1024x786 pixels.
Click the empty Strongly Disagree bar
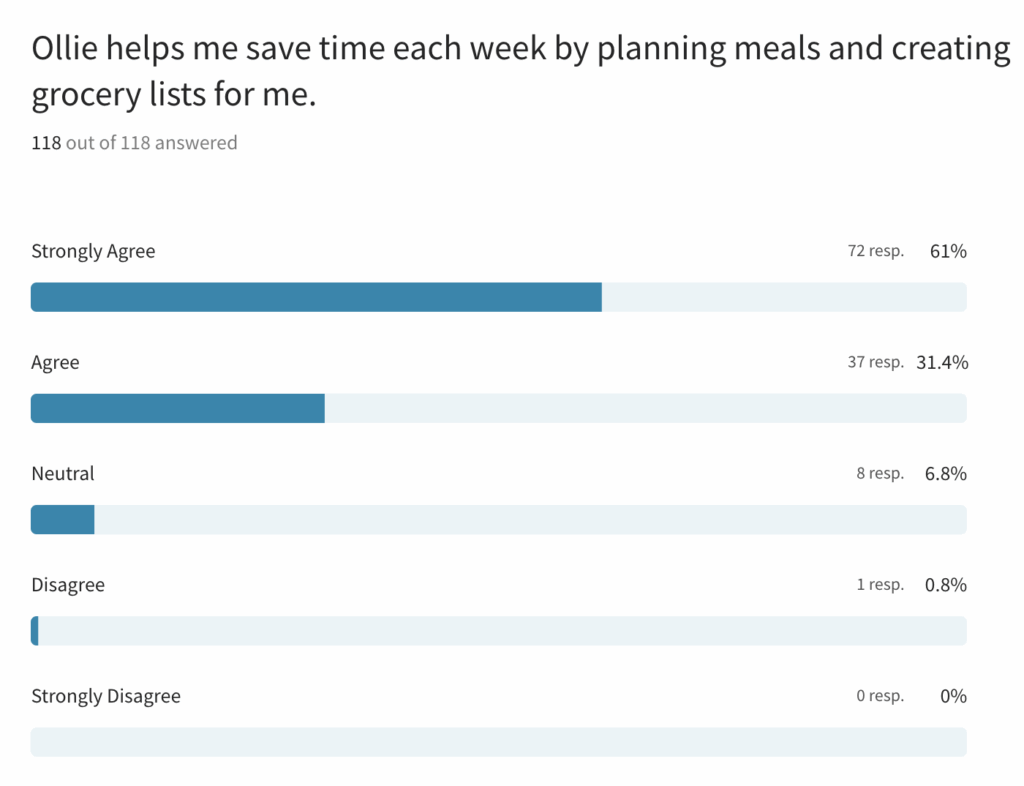point(498,742)
